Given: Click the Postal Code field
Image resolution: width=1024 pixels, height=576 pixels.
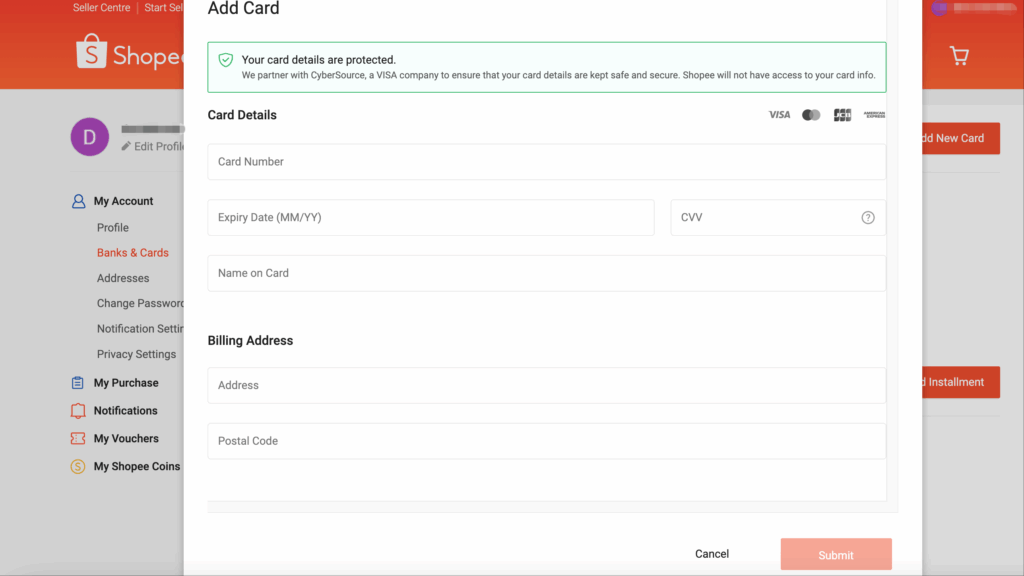Looking at the screenshot, I should pos(546,441).
